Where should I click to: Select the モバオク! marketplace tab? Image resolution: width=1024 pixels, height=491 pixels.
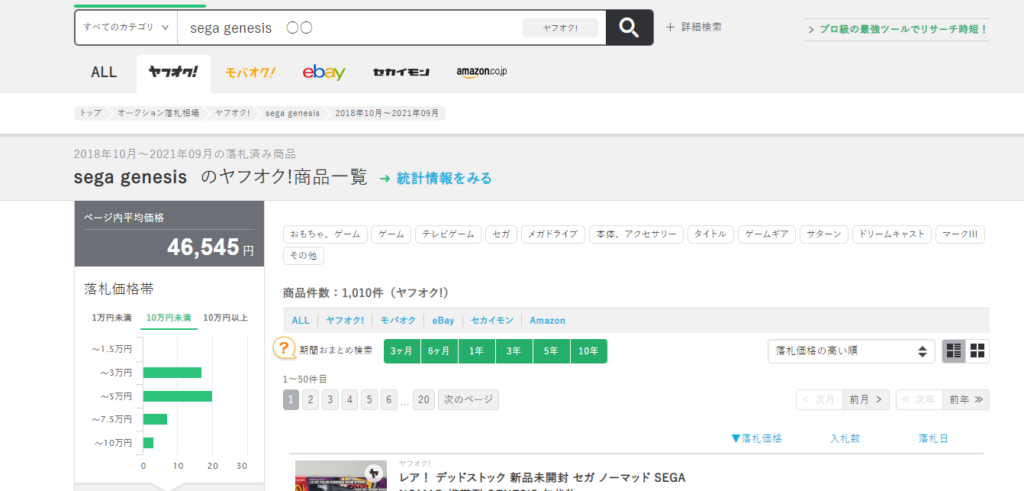[x=250, y=72]
